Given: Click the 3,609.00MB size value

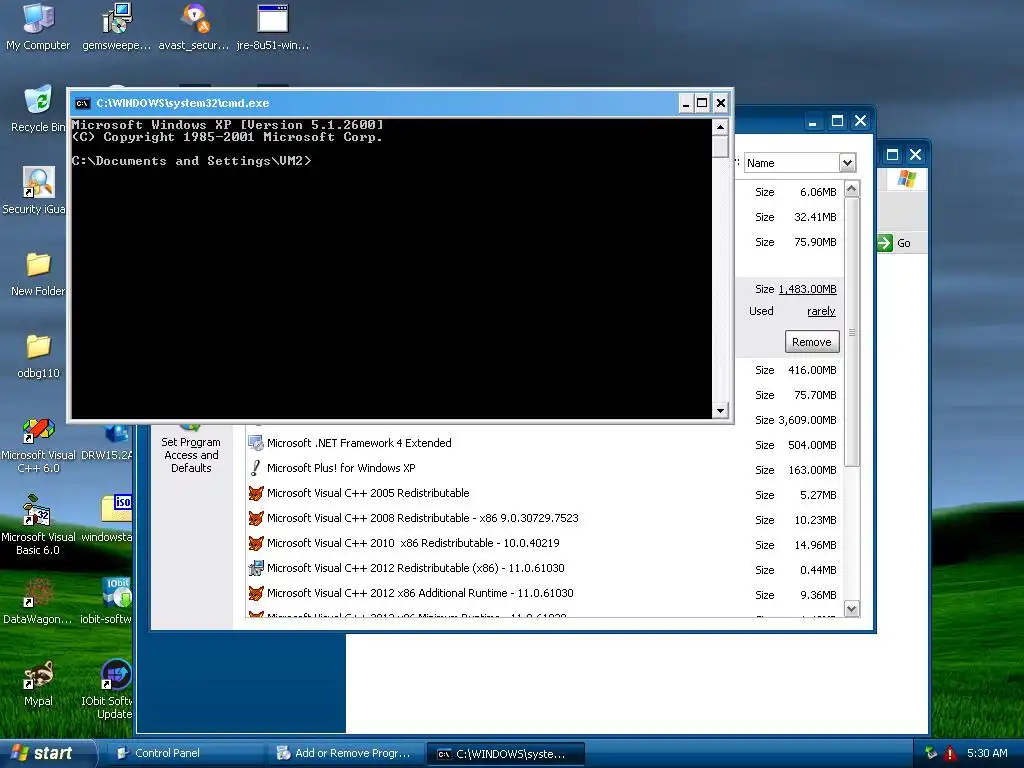Looking at the screenshot, I should pos(807,421).
